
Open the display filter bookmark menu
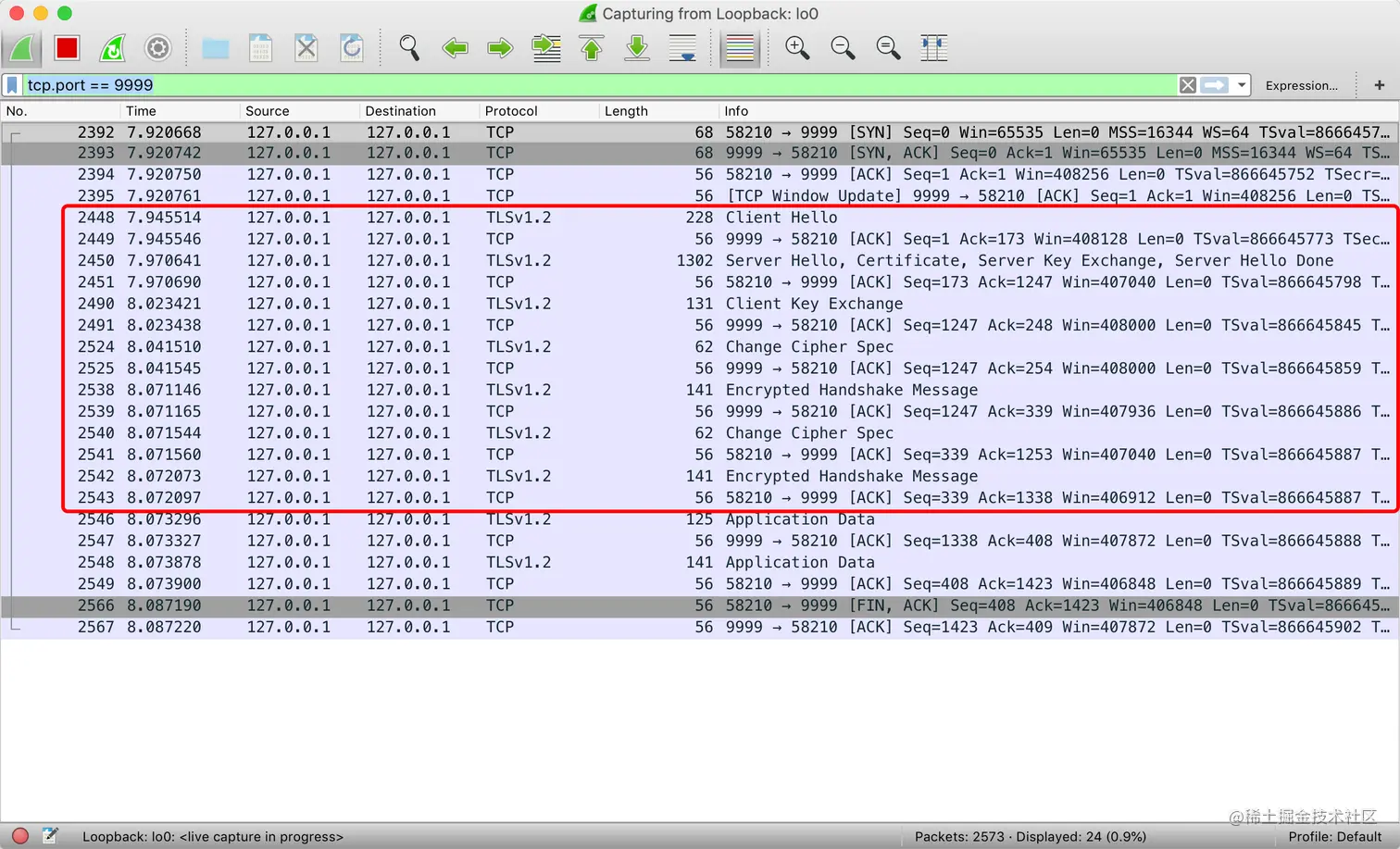pos(12,85)
